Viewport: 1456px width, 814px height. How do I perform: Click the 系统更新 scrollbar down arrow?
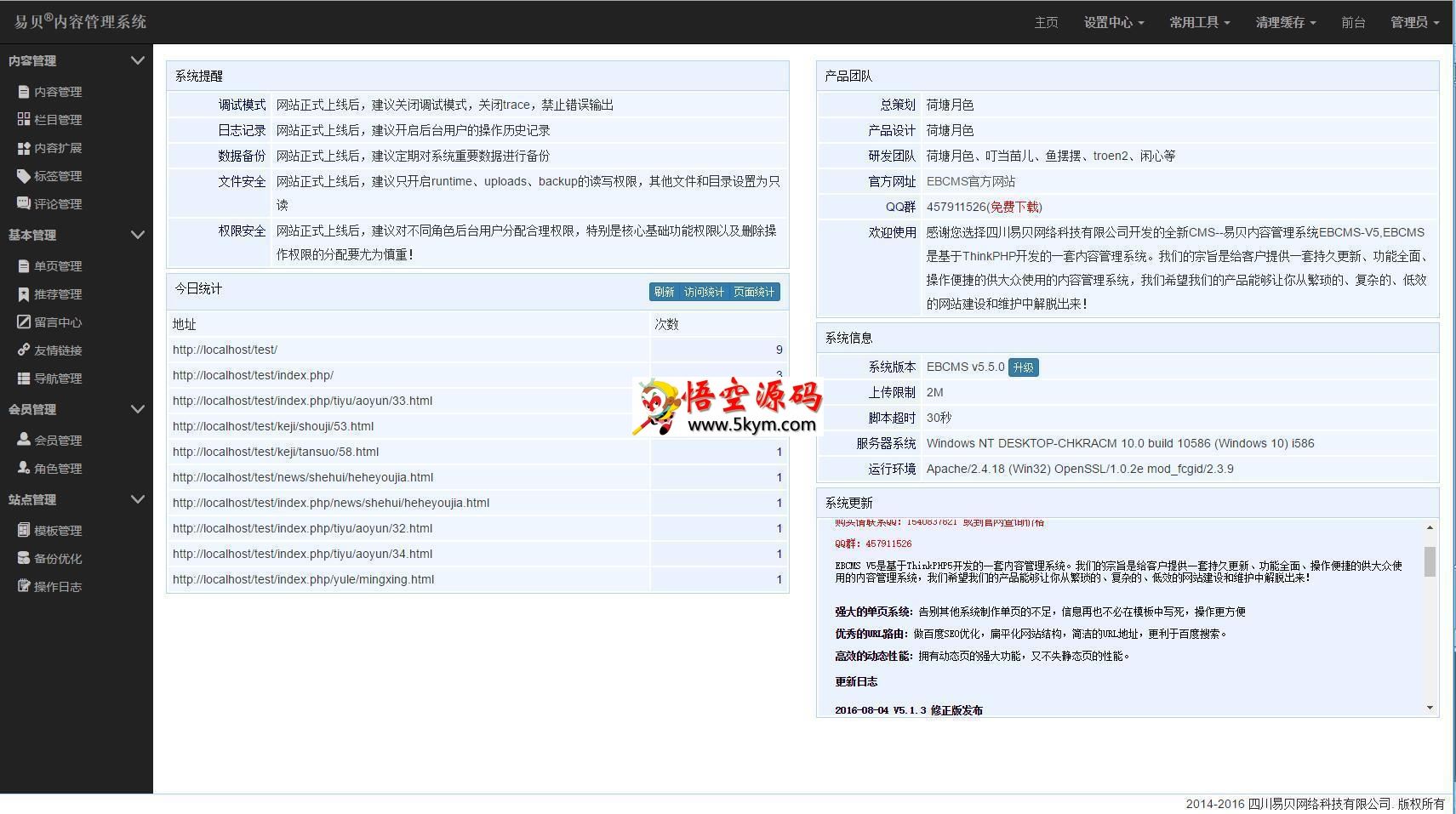point(1430,708)
